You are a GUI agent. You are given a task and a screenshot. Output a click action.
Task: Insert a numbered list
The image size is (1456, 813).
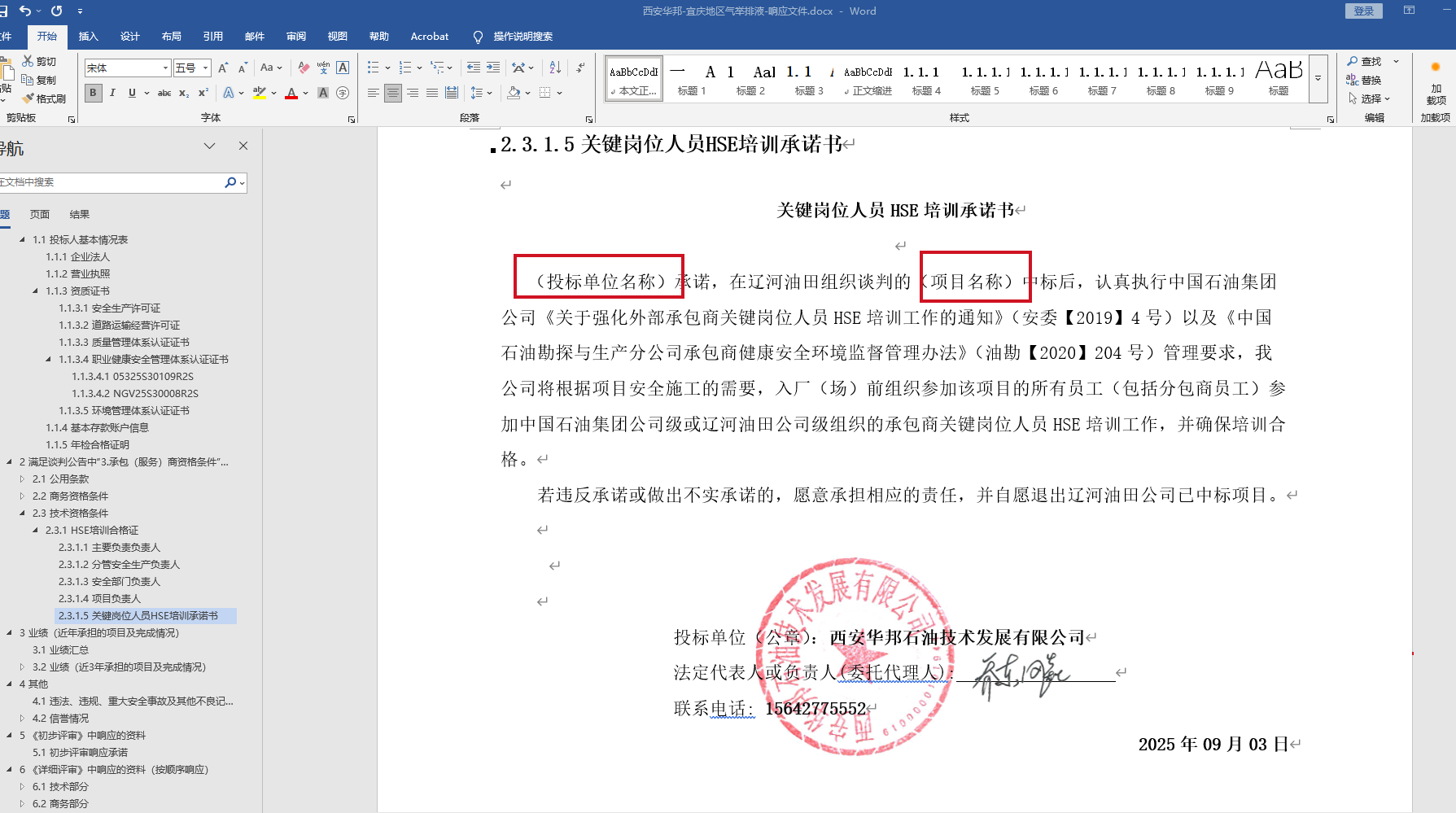pyautogui.click(x=405, y=68)
